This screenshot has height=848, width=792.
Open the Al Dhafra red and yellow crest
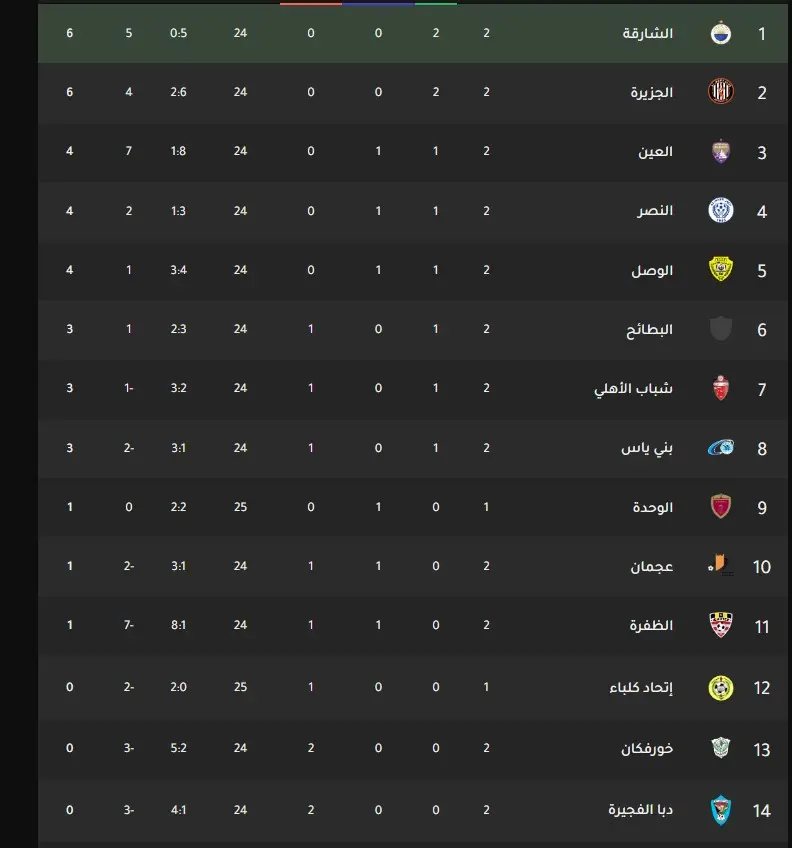tap(721, 625)
